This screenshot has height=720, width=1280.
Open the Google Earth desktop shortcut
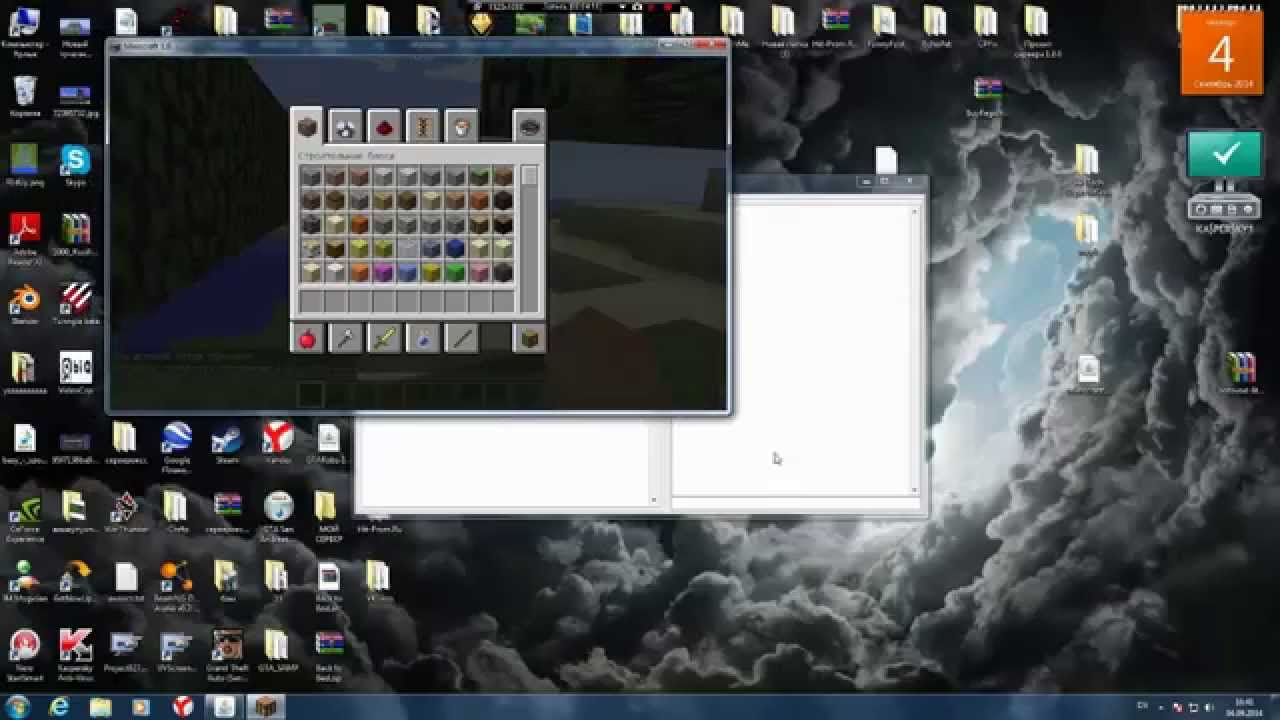pos(177,446)
